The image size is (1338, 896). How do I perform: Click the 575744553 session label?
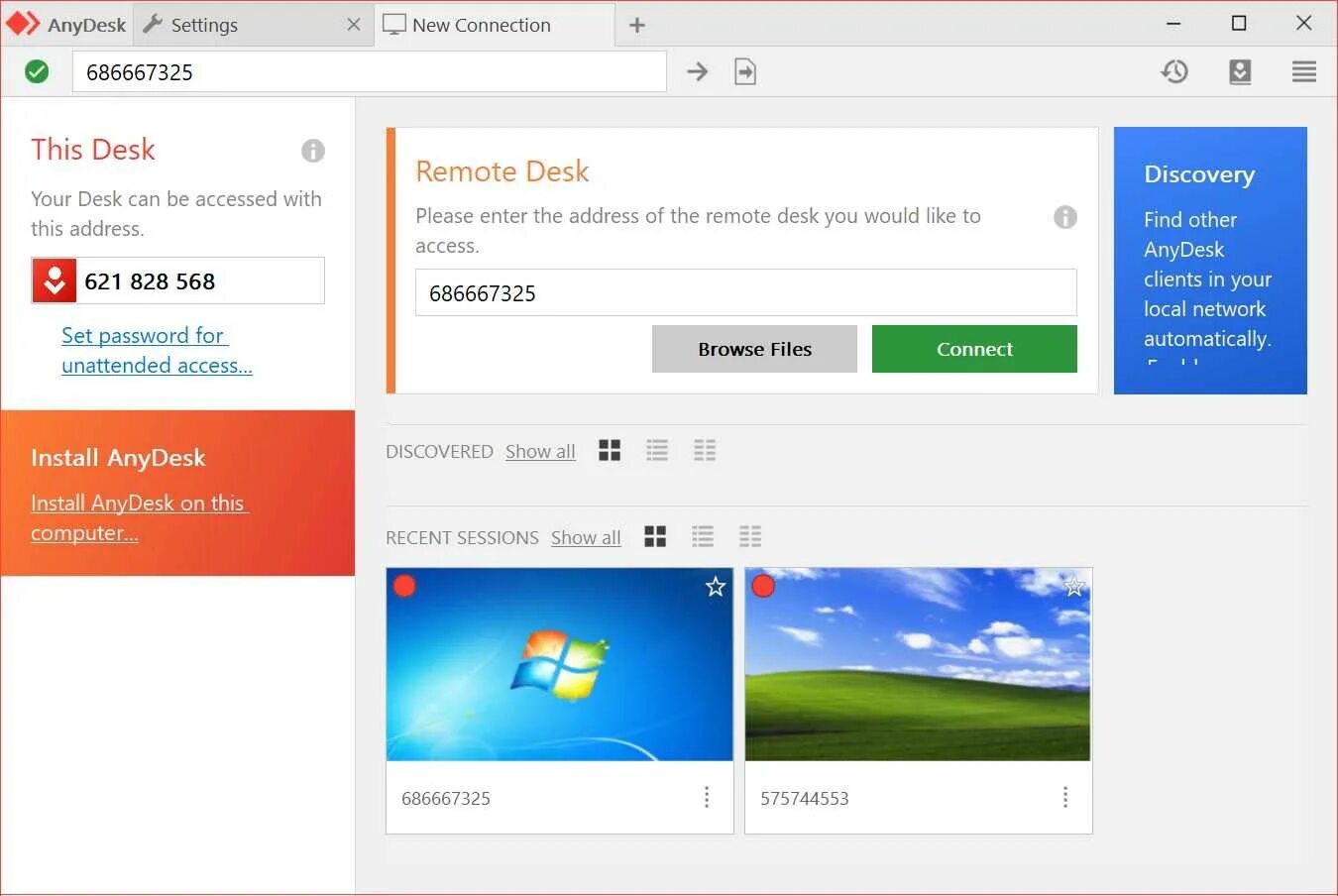805,798
